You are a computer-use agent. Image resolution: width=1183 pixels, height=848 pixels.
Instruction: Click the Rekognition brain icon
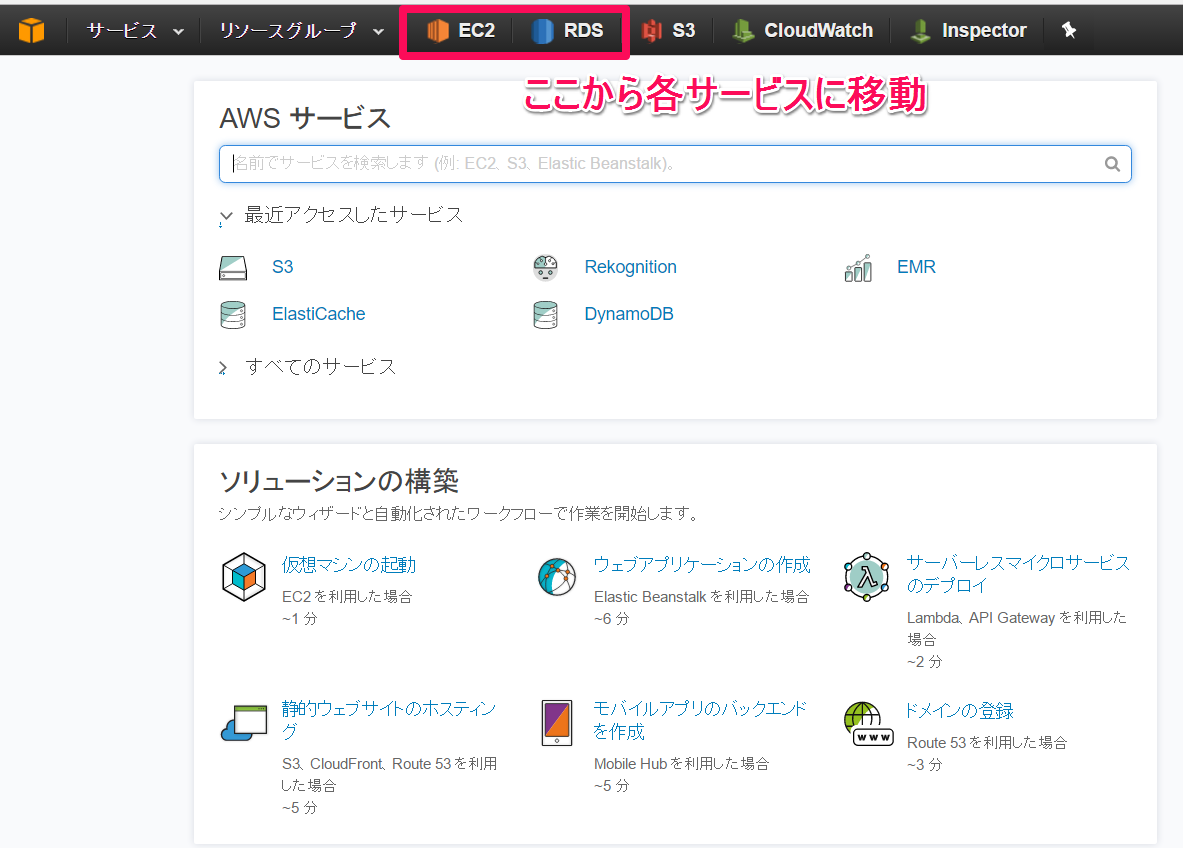(x=545, y=268)
